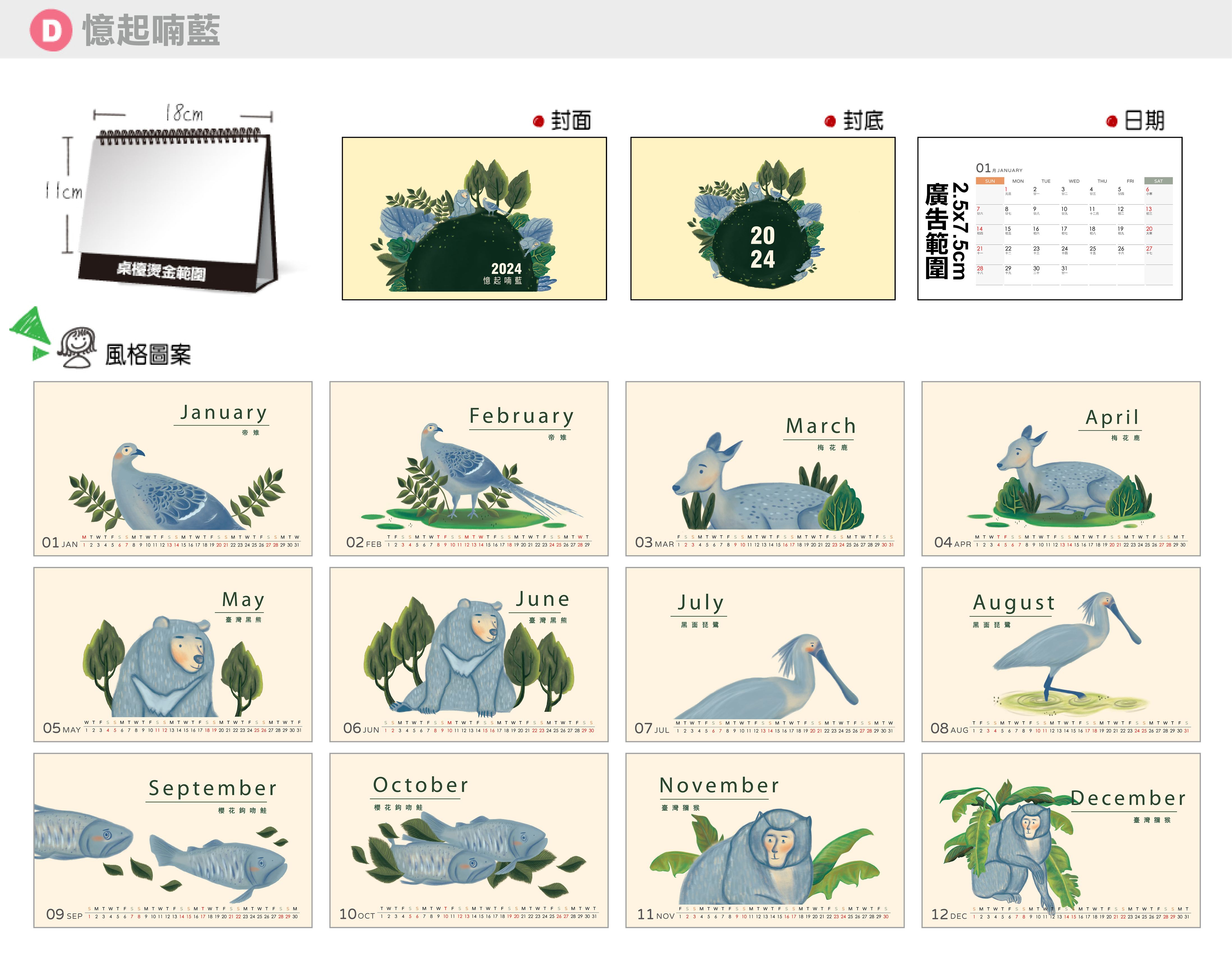Select the June black bear card
This screenshot has width=1232, height=955.
[x=469, y=654]
